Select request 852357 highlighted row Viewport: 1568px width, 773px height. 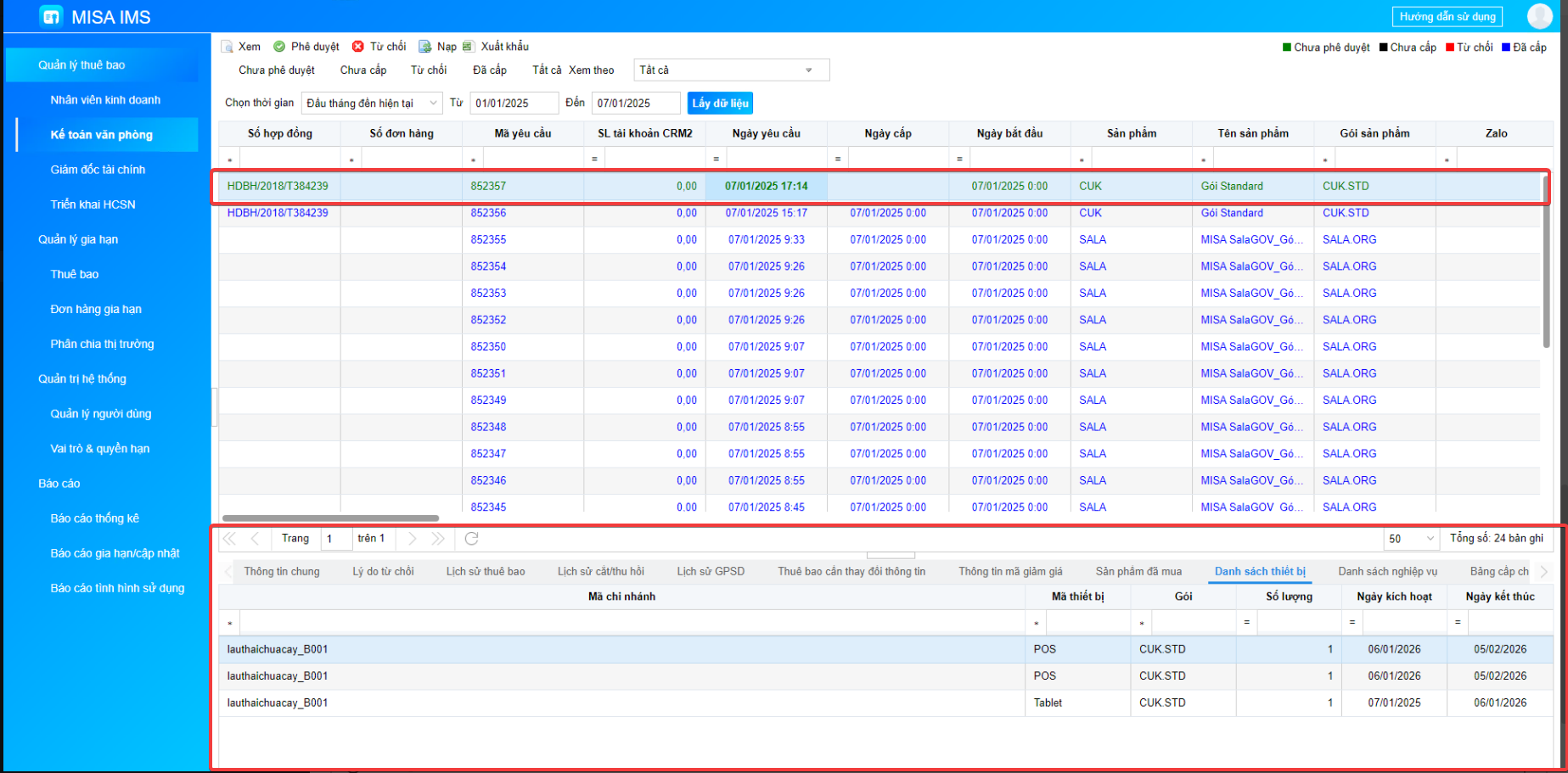click(880, 186)
